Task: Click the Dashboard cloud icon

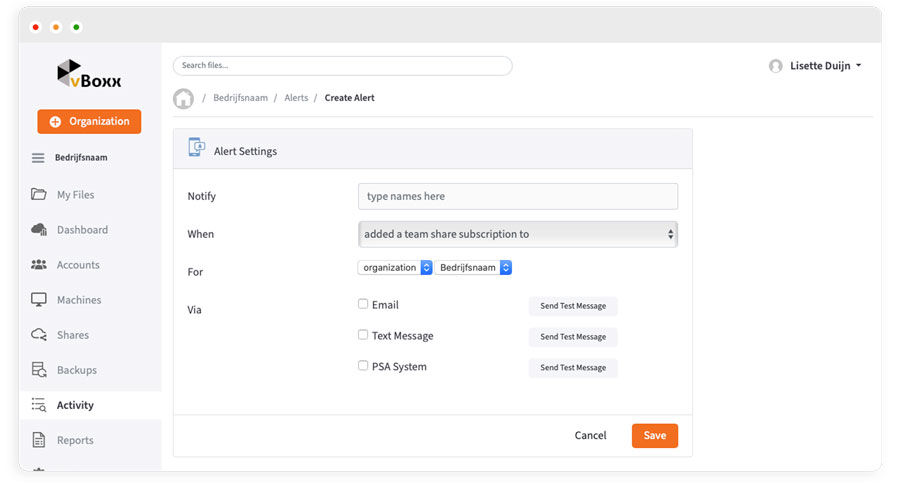Action: [39, 230]
